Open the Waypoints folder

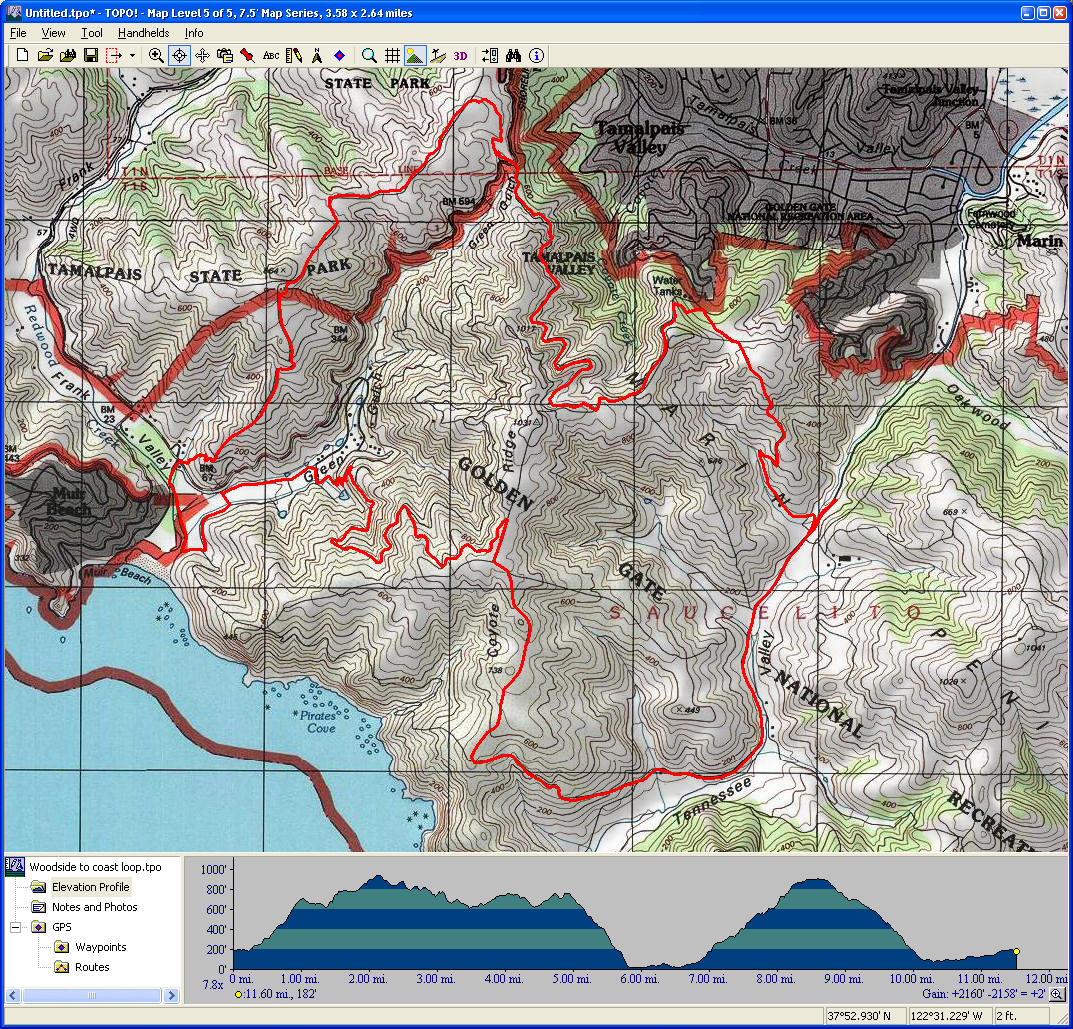(100, 947)
